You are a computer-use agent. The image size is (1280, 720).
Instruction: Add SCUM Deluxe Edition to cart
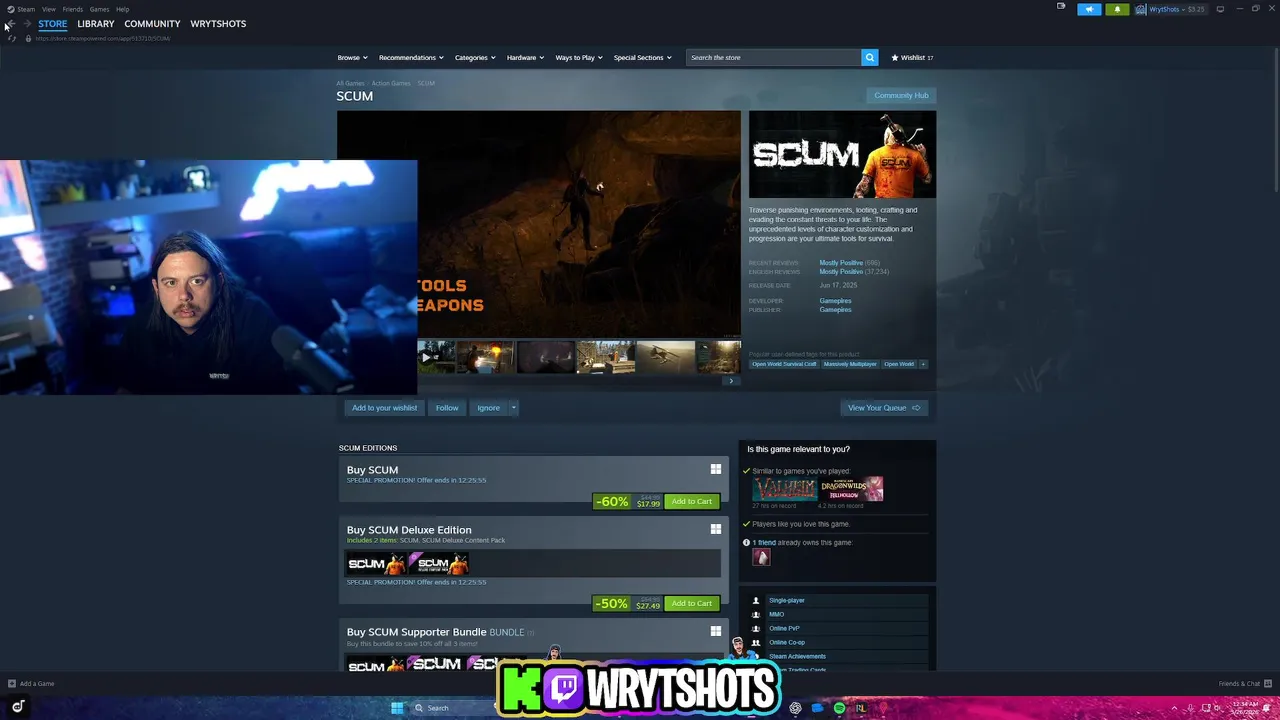[x=692, y=603]
